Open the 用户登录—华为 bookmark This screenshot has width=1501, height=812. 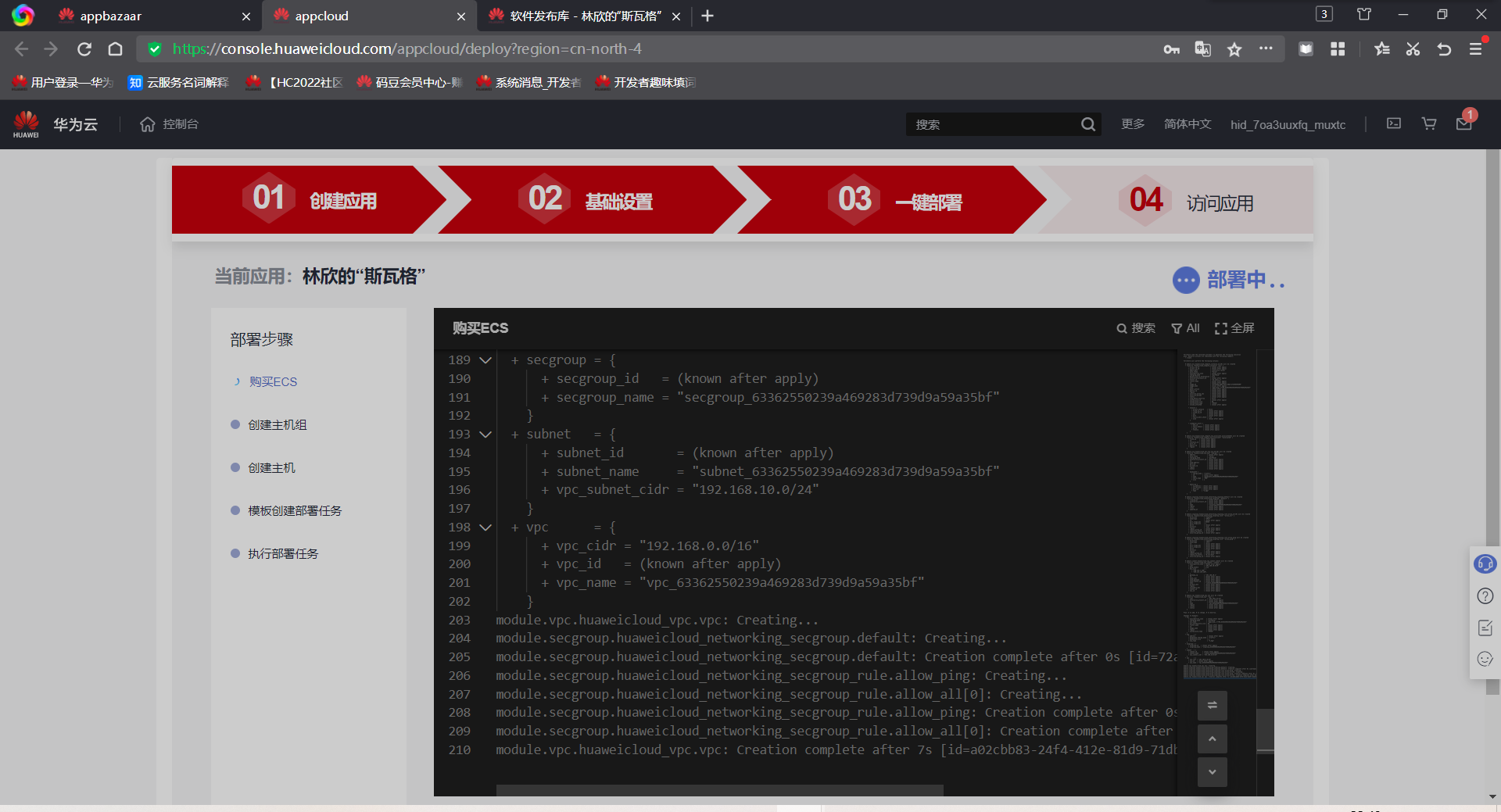[x=63, y=82]
